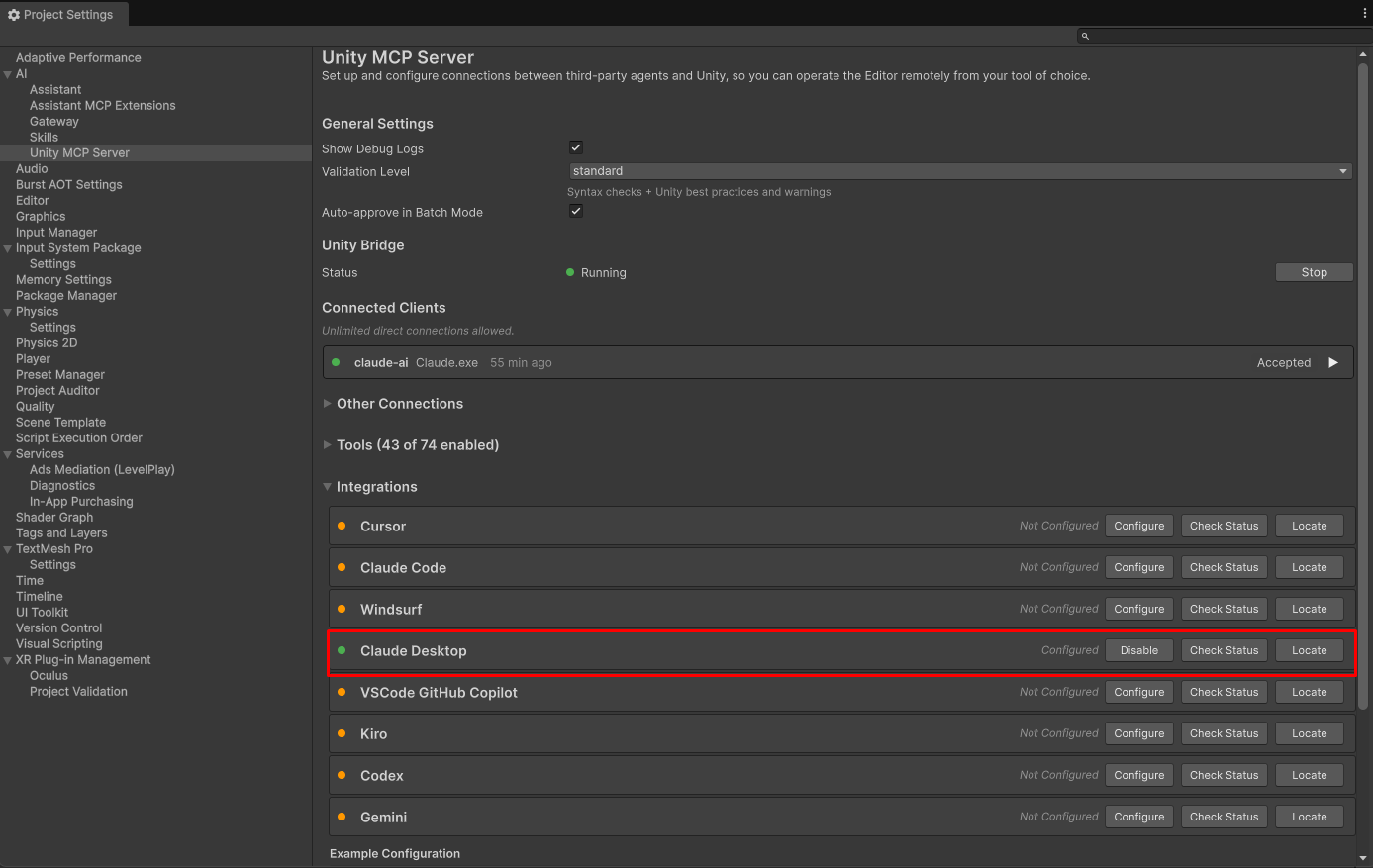Collapse the Integrations section
1373x868 pixels.
click(328, 487)
